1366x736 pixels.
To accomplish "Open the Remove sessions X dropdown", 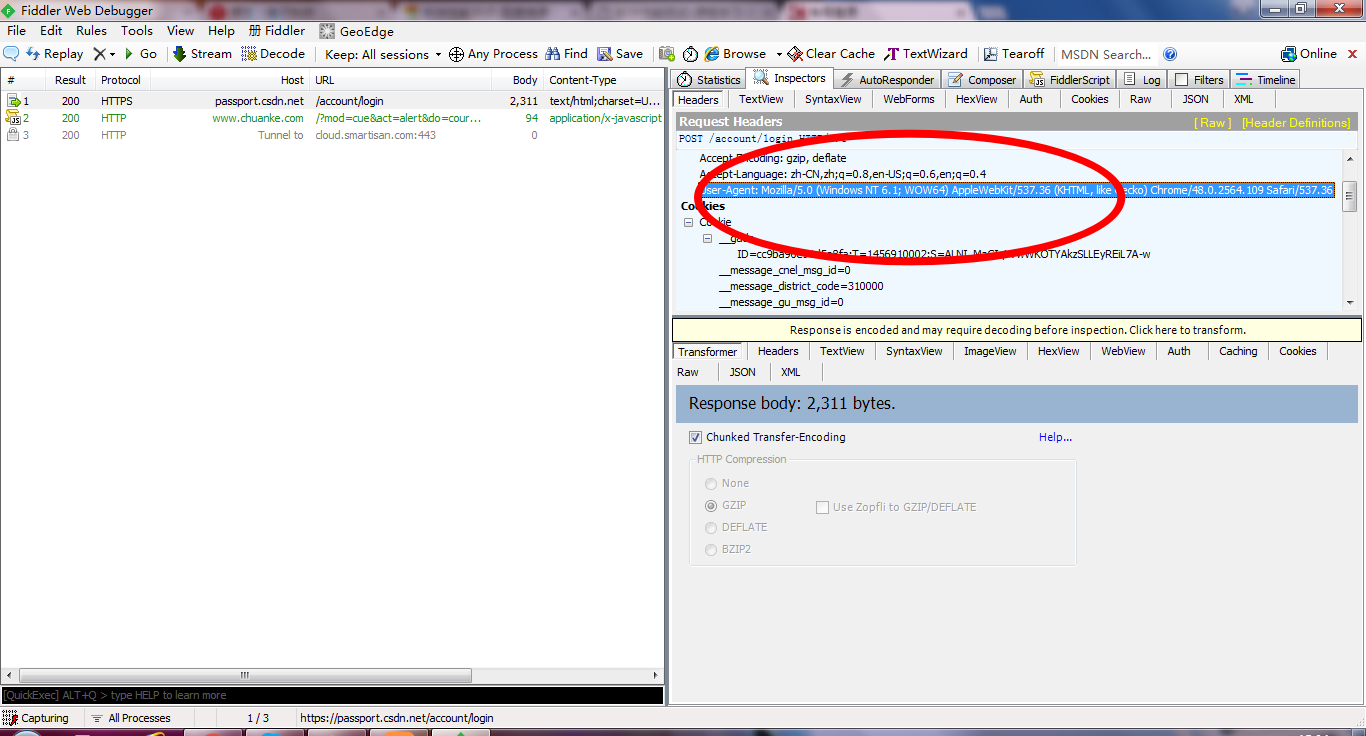I will (104, 54).
